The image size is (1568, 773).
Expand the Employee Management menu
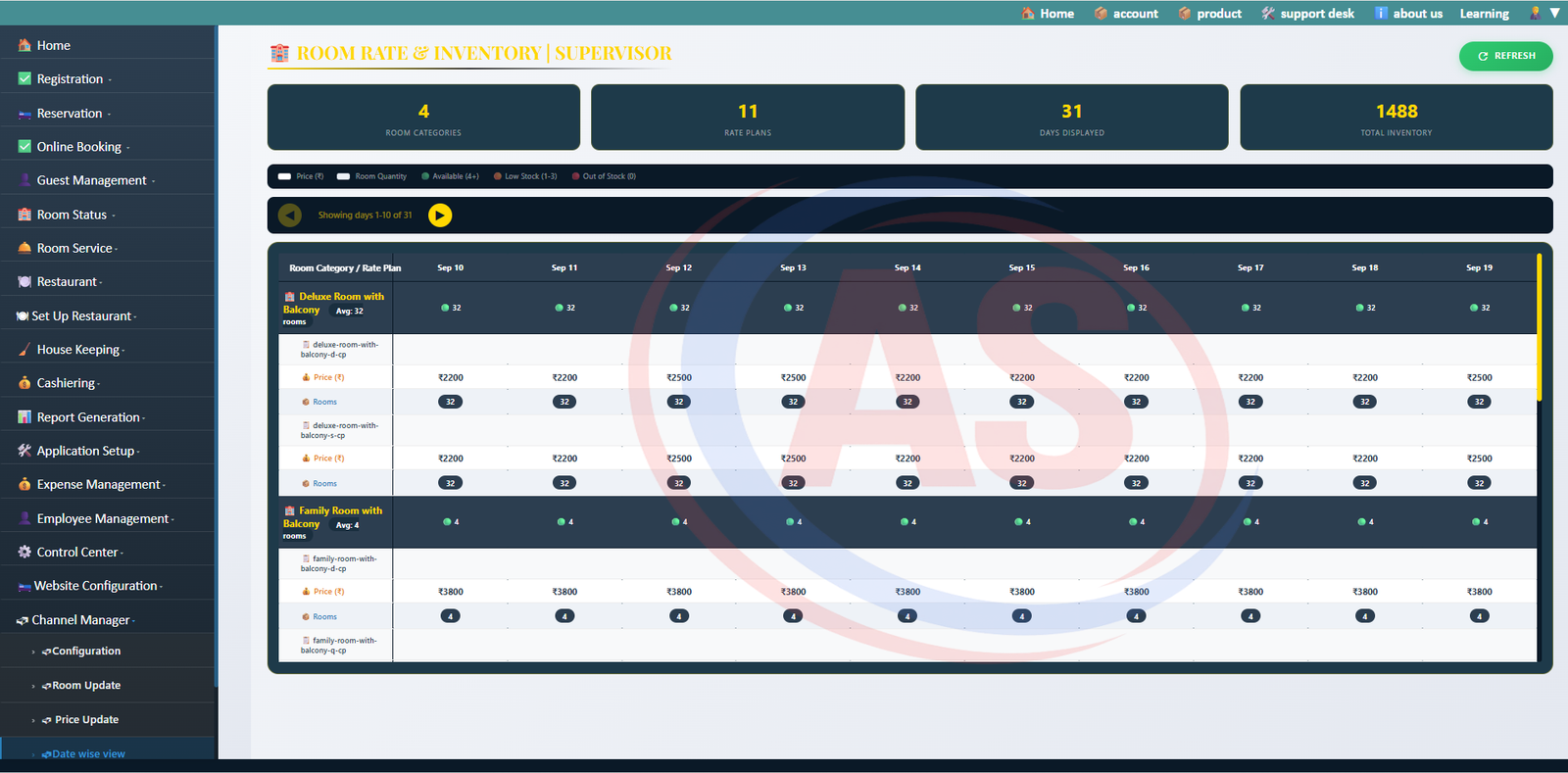pyautogui.click(x=108, y=518)
